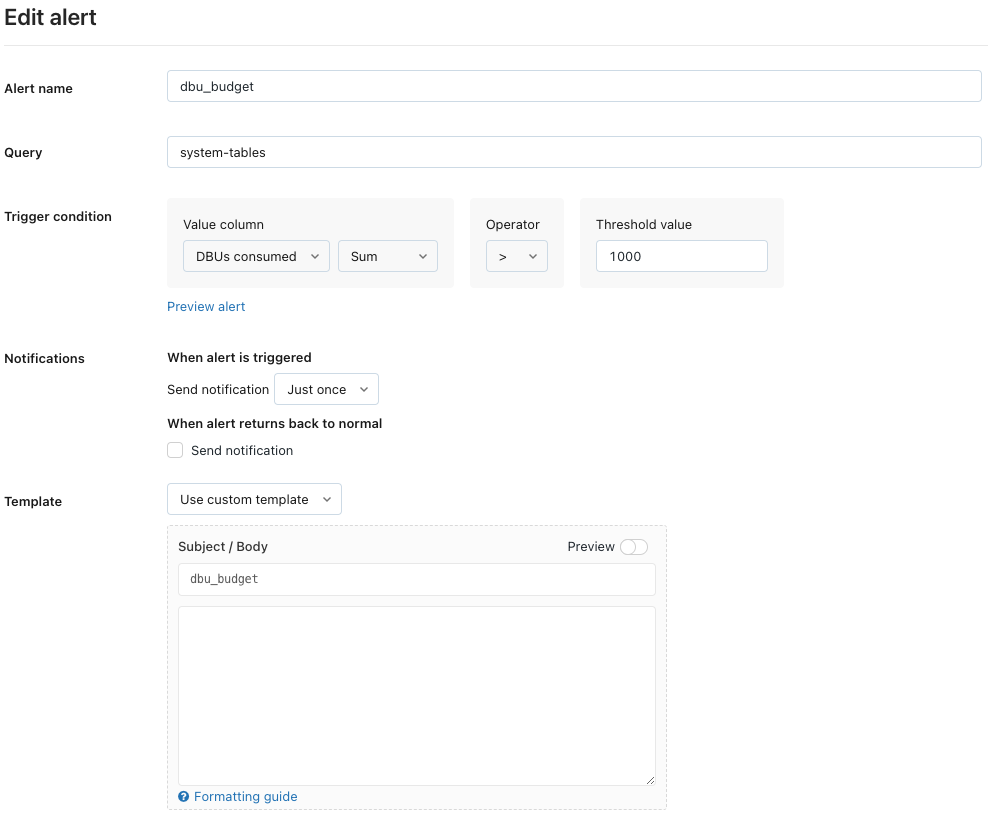Viewport: 988px width, 830px height.
Task: Expand the Use custom template dropdown
Action: coord(254,499)
